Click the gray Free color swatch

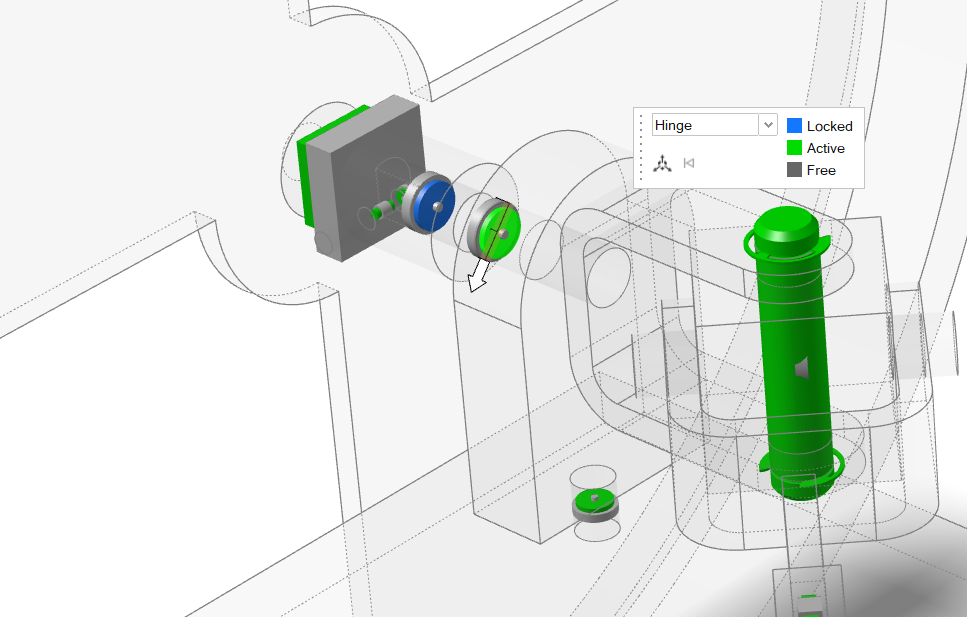coord(794,170)
